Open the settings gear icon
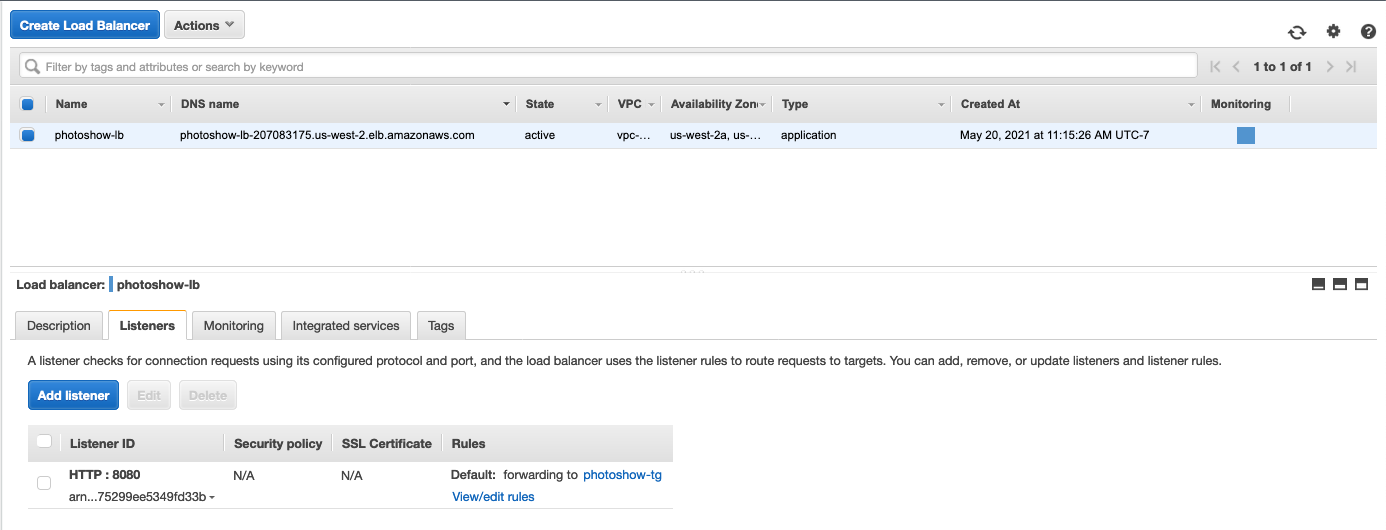 click(1333, 32)
